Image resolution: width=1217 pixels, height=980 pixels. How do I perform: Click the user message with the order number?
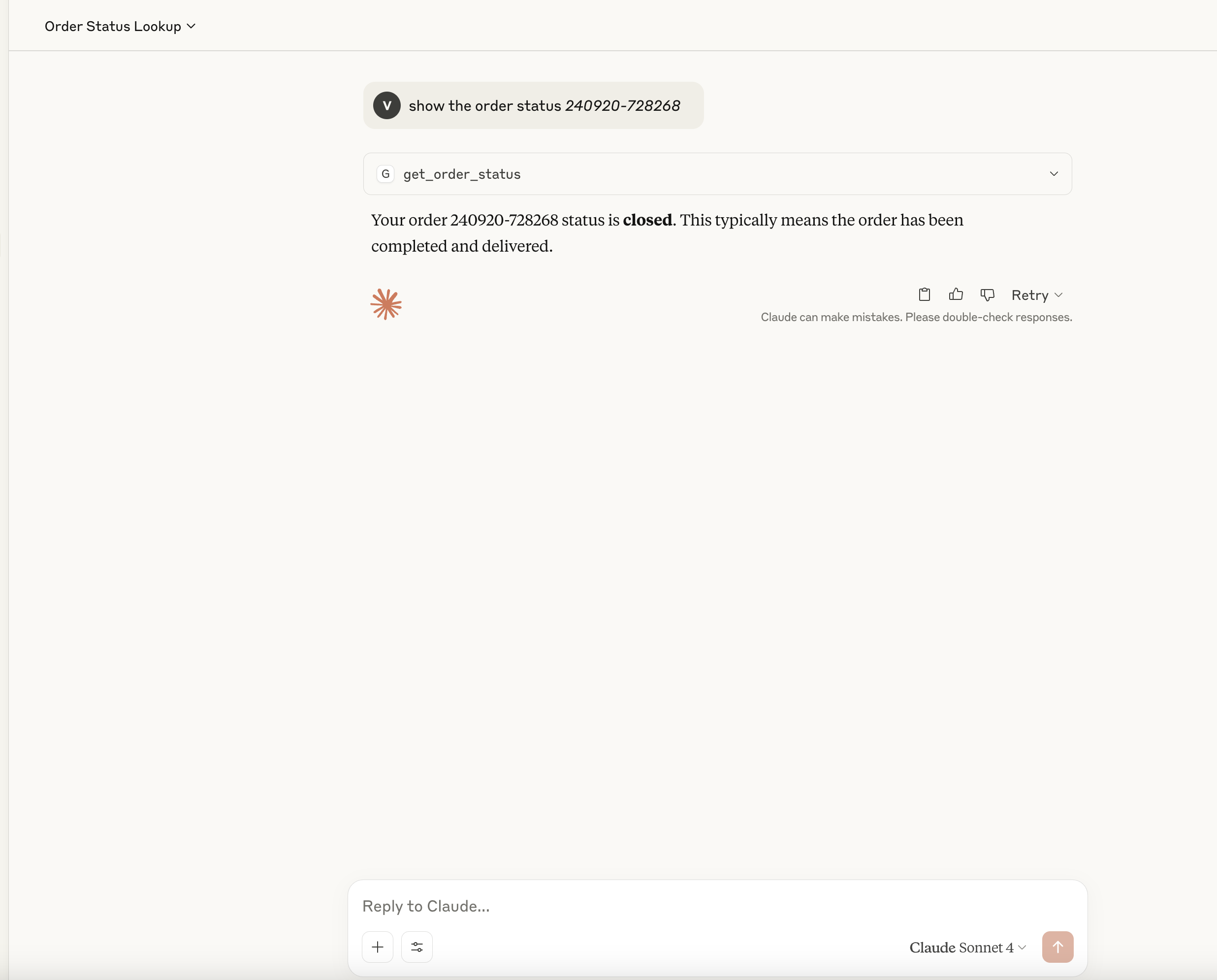pos(544,106)
